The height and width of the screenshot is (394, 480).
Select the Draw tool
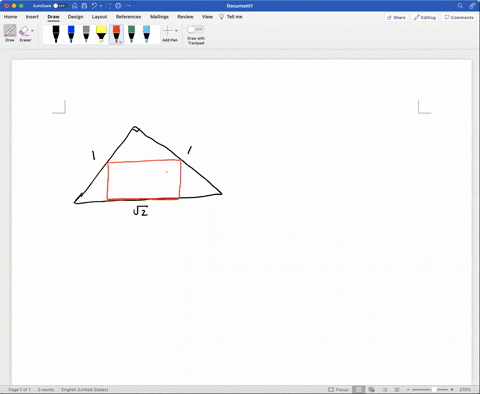pyautogui.click(x=10, y=33)
